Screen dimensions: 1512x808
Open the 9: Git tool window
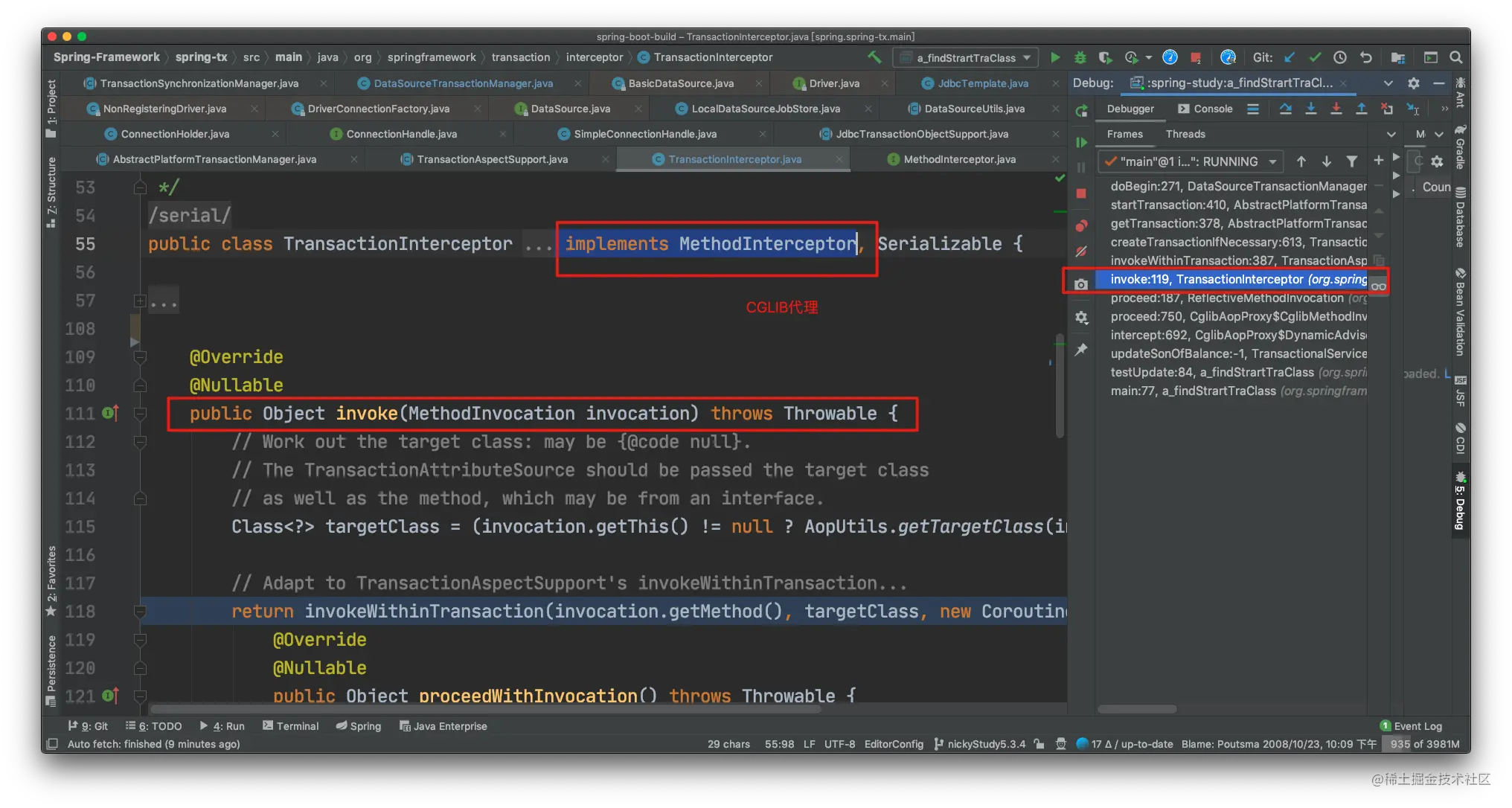pos(88,726)
